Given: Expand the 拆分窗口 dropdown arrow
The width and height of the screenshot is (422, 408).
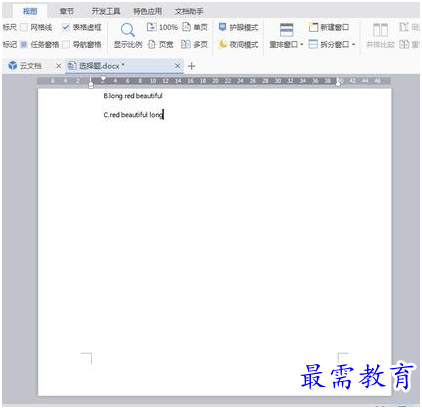Looking at the screenshot, I should (353, 44).
